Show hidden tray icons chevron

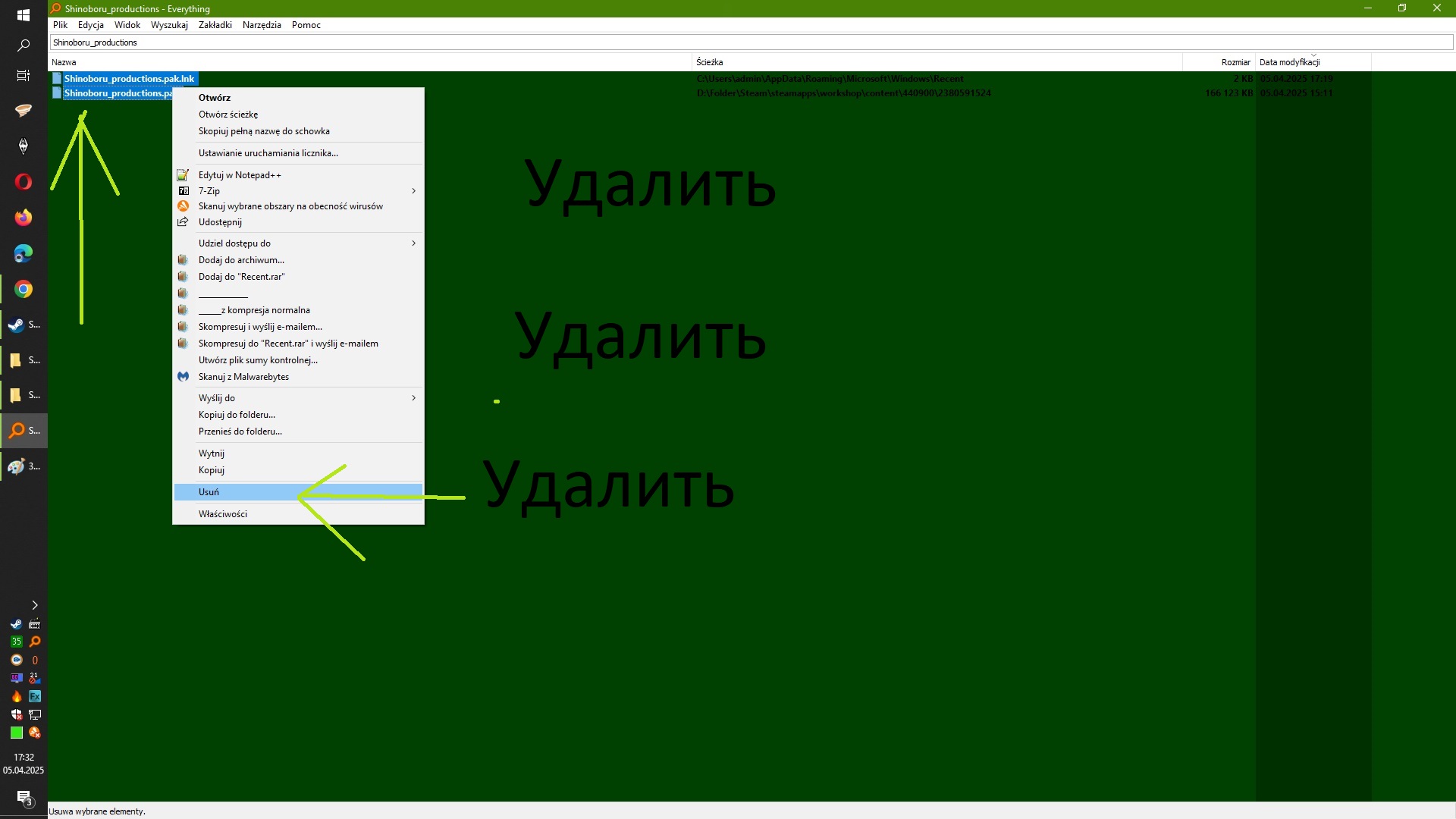point(34,605)
